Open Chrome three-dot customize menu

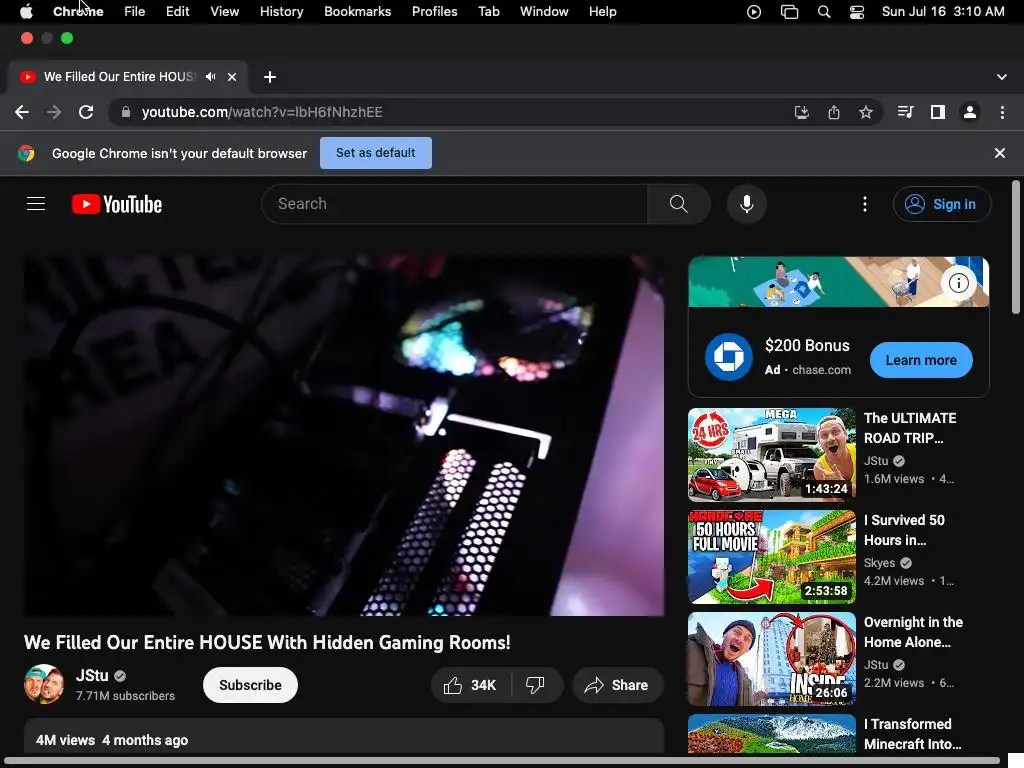click(1002, 112)
